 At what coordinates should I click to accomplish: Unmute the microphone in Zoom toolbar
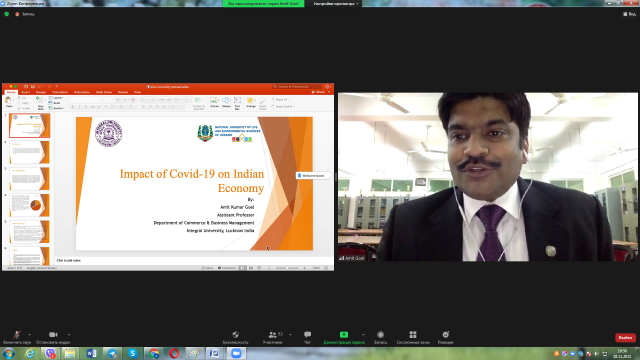point(17,337)
